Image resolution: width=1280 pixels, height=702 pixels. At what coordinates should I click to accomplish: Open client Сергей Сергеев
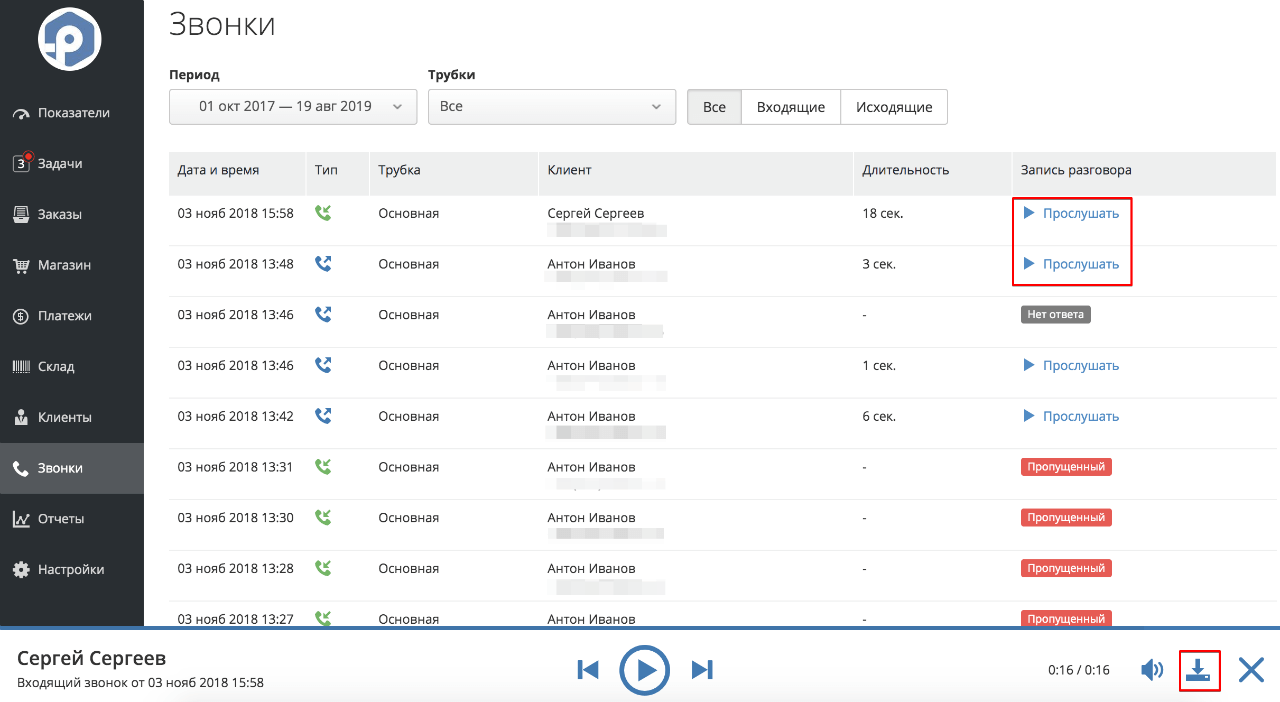596,213
